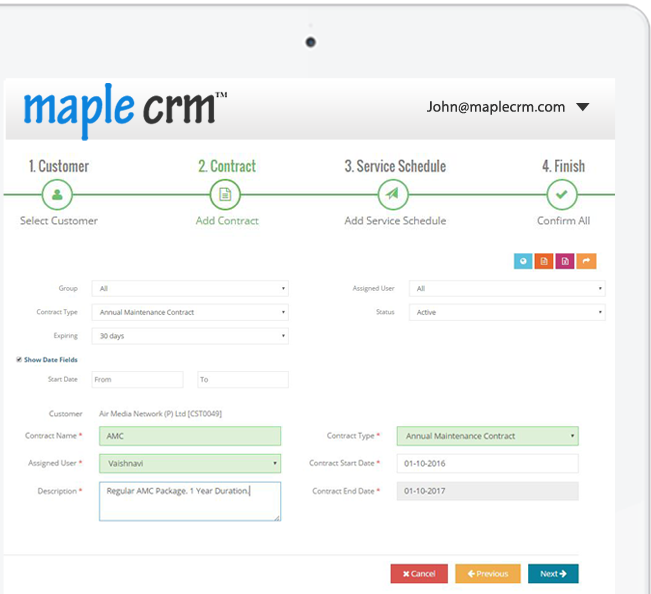Viewport: 651px width, 594px height.
Task: Open the Assigned User Vaishnavi dropdown
Action: [190, 463]
